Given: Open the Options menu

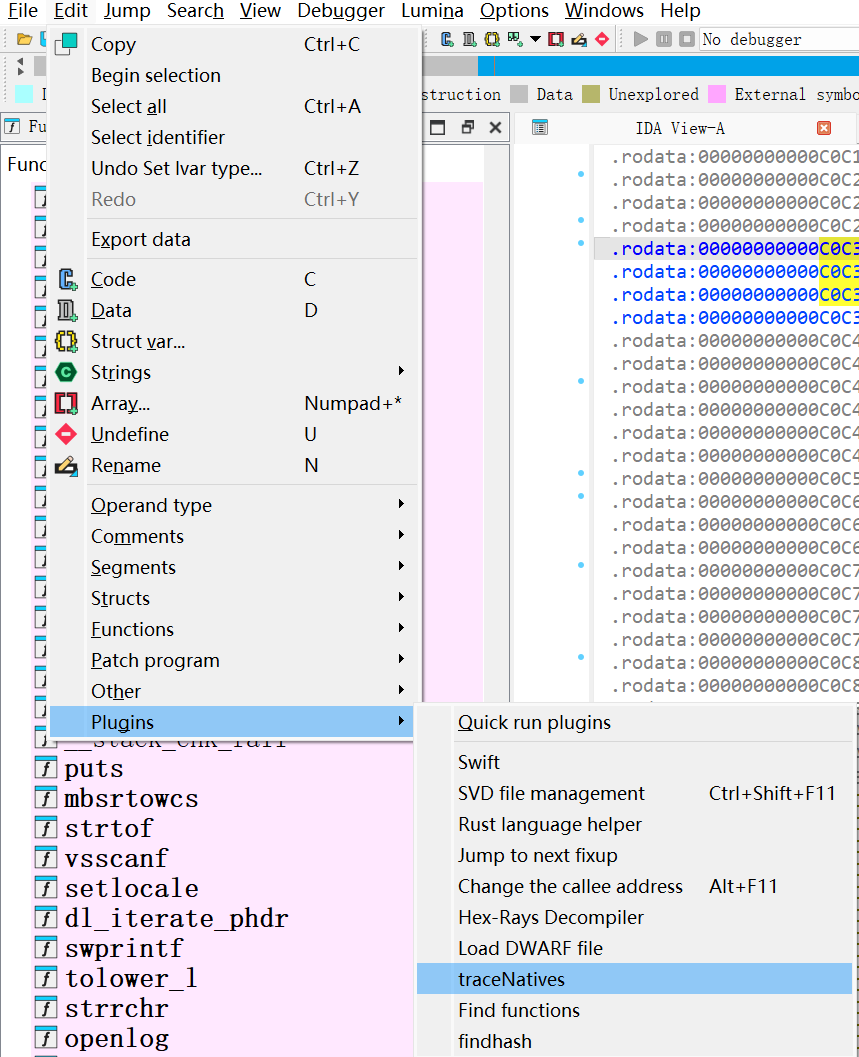Looking at the screenshot, I should [x=514, y=11].
